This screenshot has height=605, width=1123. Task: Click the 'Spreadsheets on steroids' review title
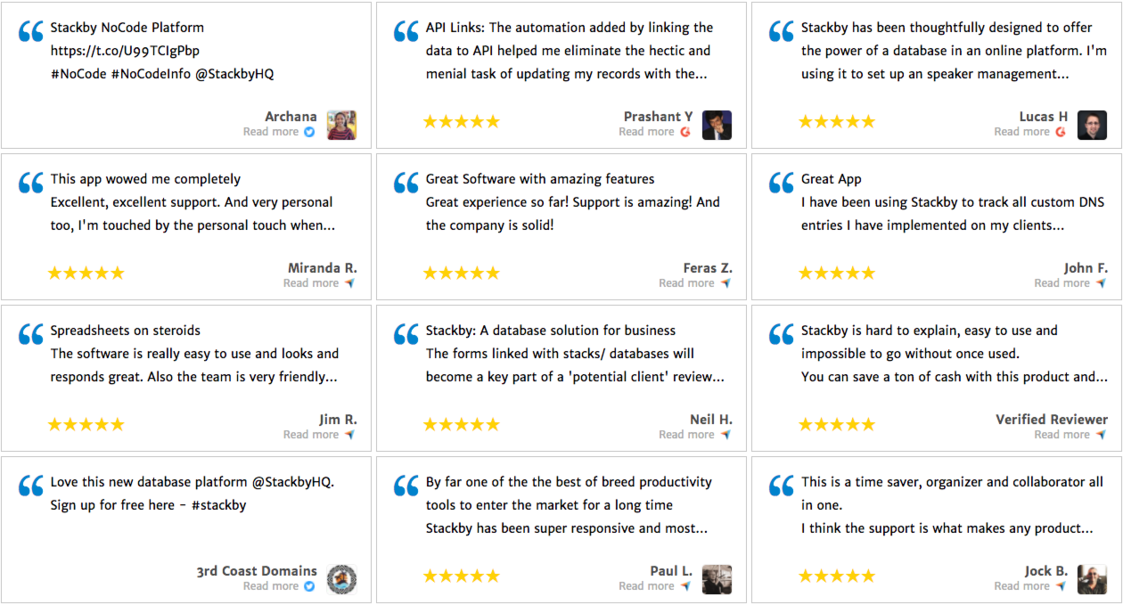125,330
